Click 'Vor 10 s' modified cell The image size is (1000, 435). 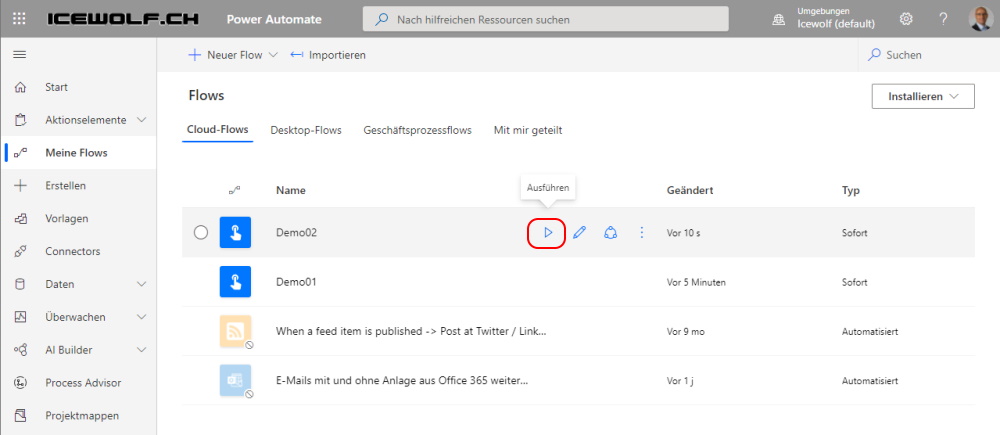point(684,233)
